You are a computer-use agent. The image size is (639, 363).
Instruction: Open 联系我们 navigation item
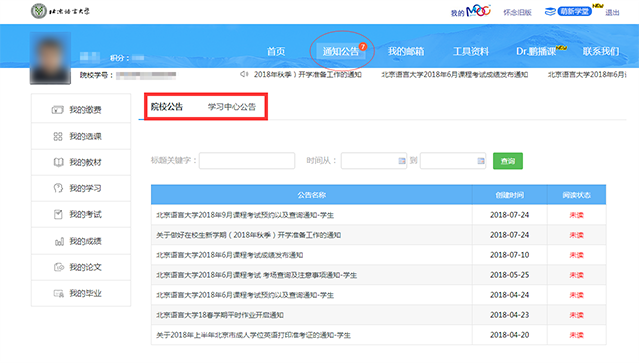601,51
